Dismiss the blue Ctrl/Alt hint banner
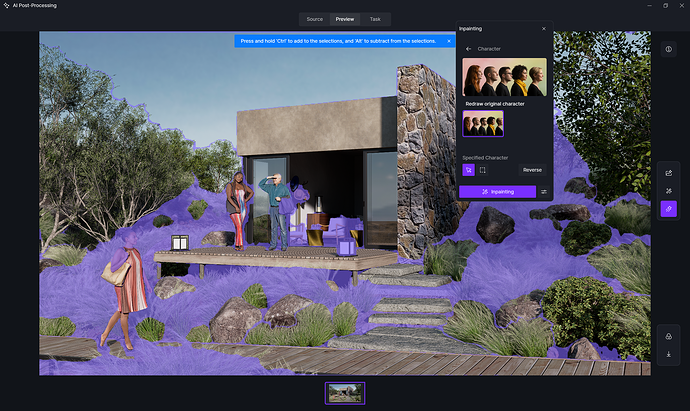 449,41
